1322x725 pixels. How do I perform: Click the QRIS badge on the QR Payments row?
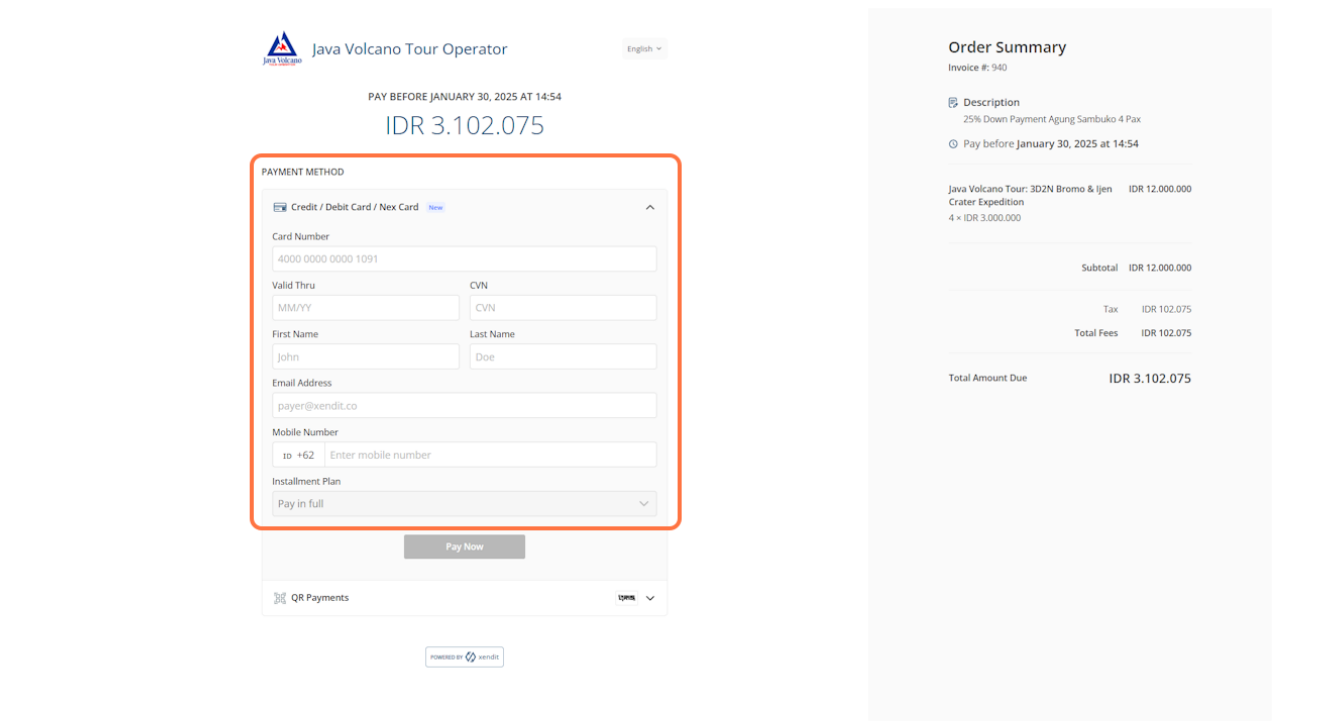(x=625, y=597)
